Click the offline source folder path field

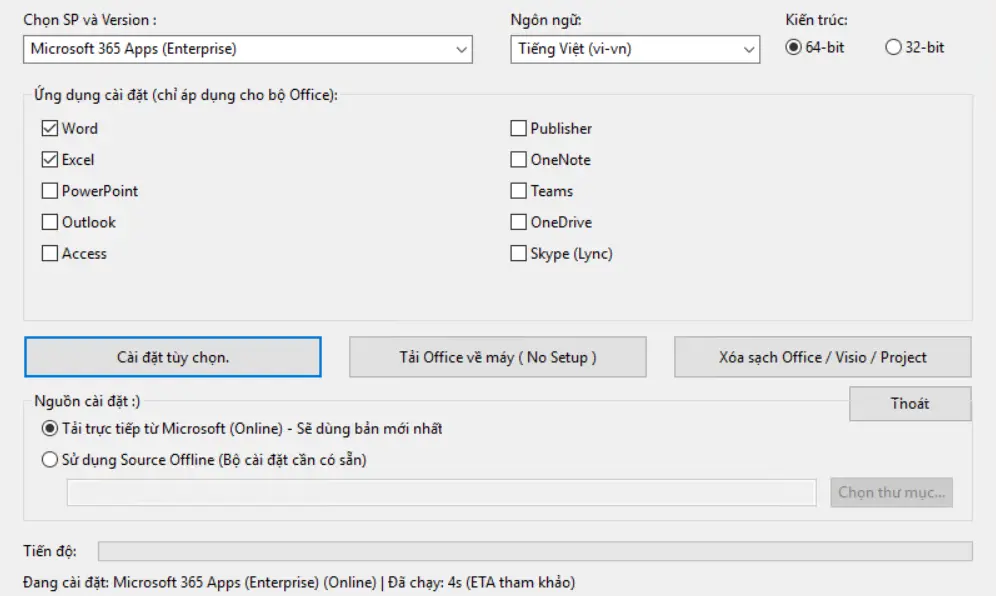pos(441,493)
